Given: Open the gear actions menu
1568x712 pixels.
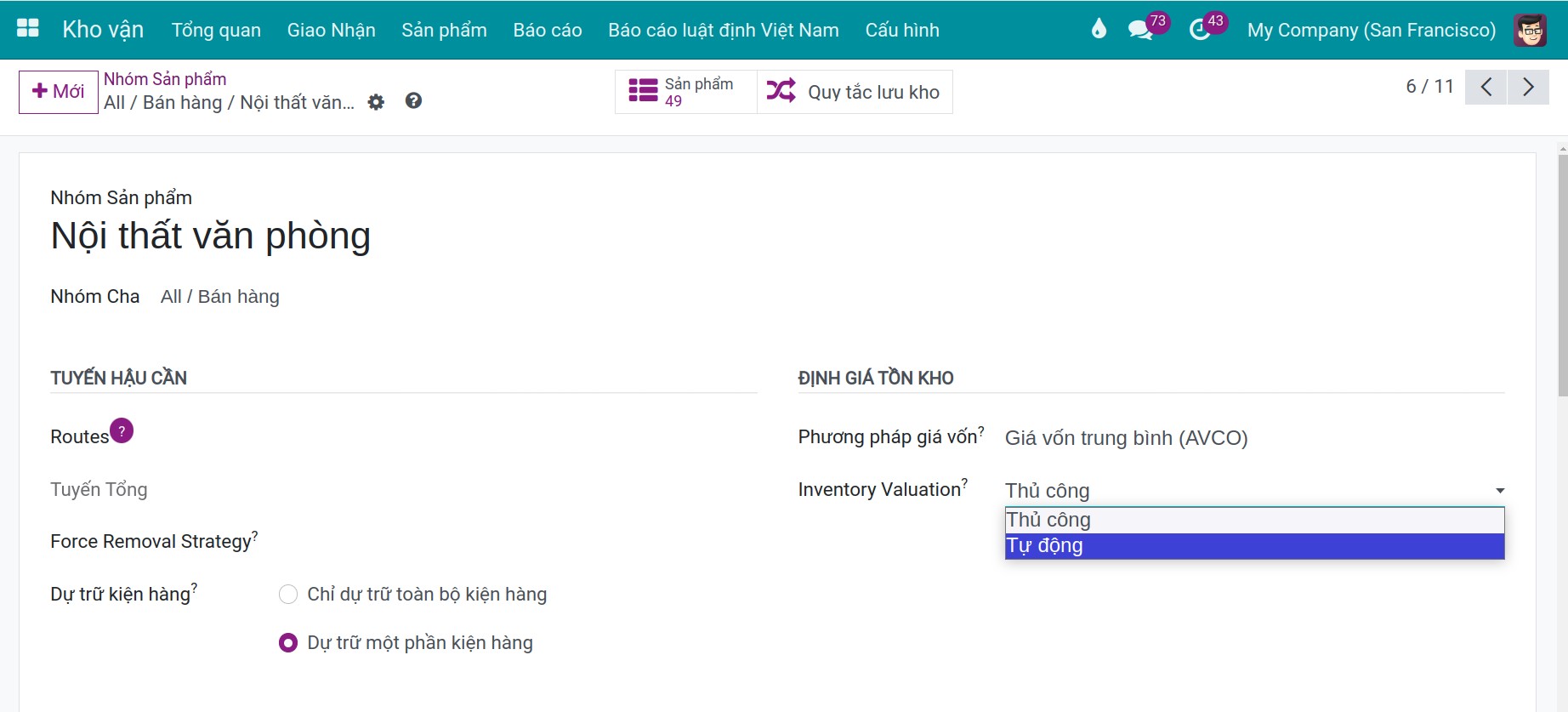Looking at the screenshot, I should pyautogui.click(x=376, y=102).
